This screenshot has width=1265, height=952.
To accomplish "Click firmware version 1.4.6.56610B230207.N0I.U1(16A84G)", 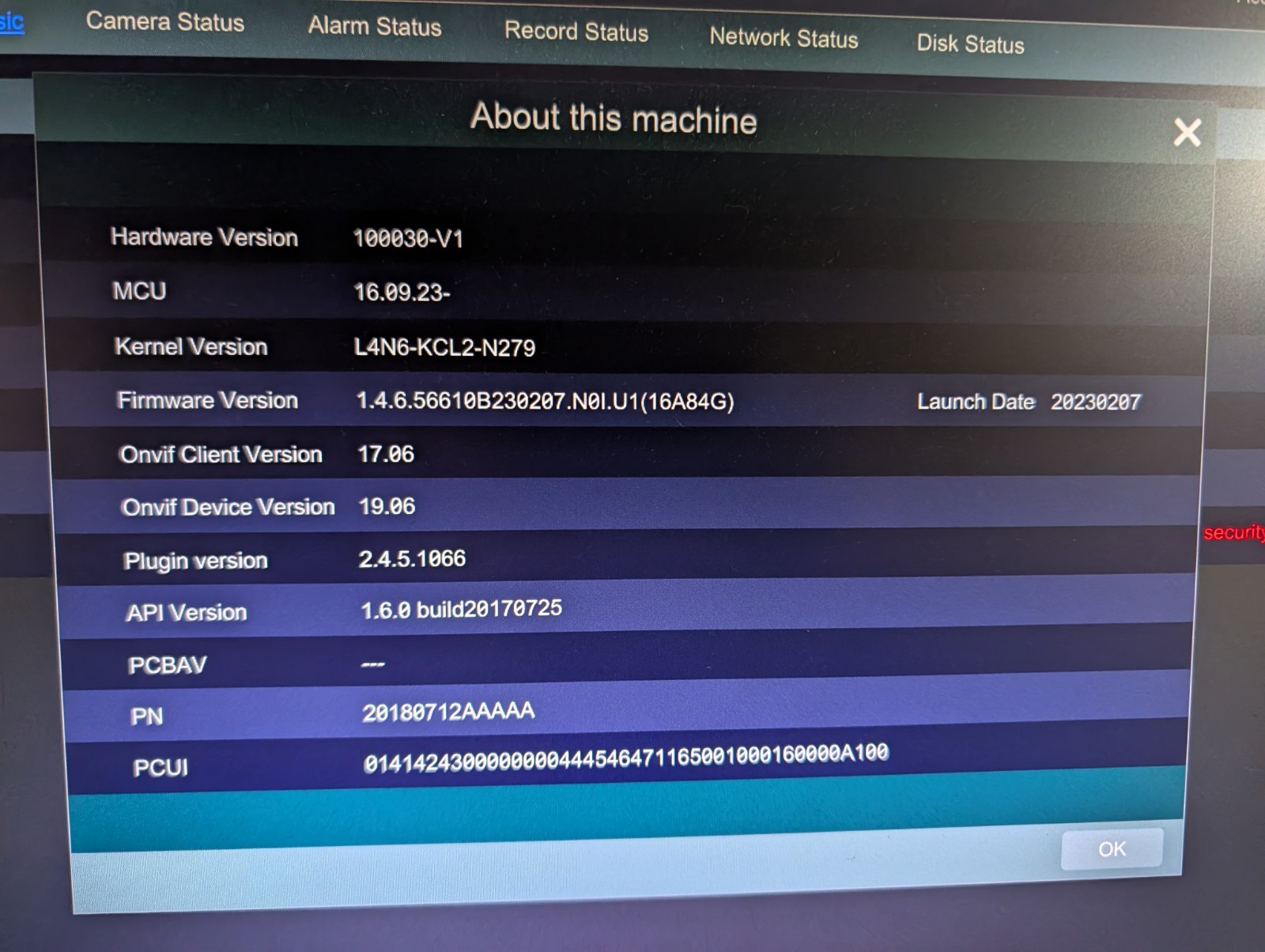I will tap(545, 401).
